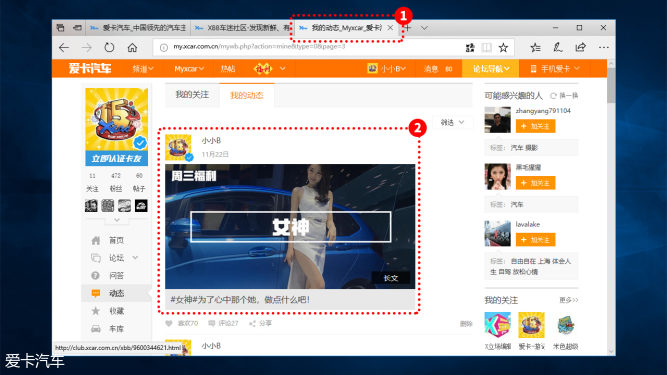The height and width of the screenshot is (375, 667).
Task: Click the 爱卡汽车 site logo
Action: point(90,68)
